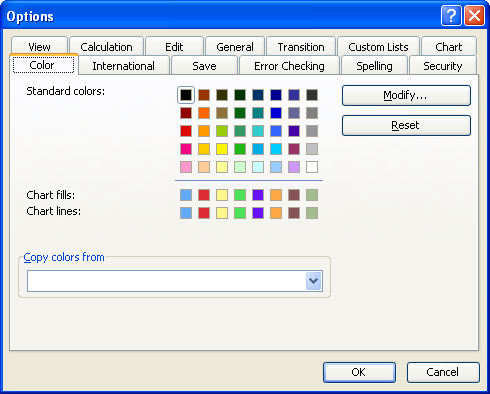Image resolution: width=490 pixels, height=394 pixels.
Task: Select the white standard color swatch
Action: click(312, 167)
